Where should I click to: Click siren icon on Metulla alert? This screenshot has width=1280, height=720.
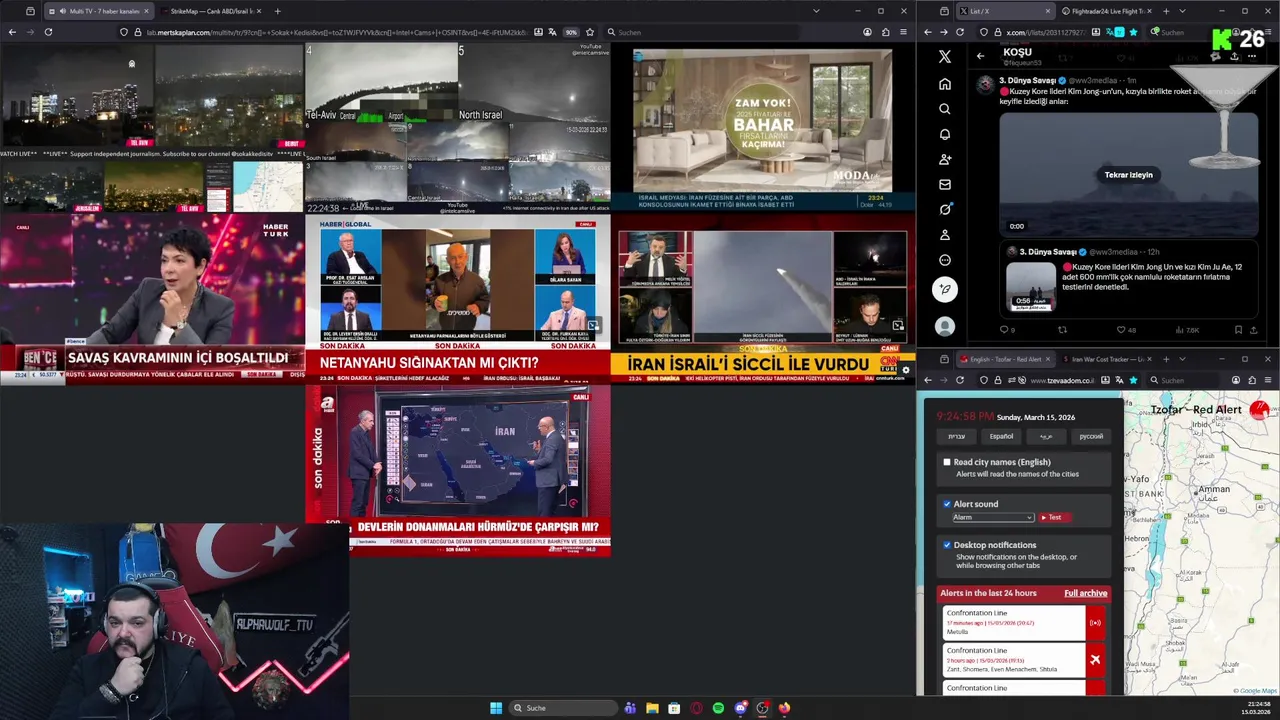pyautogui.click(x=1095, y=623)
